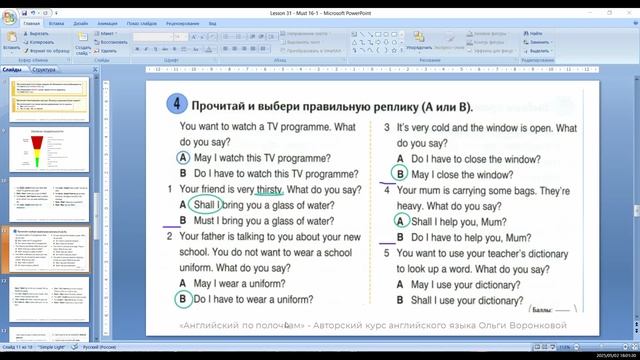
Task: Click the clear formatting icon
Action: [x=213, y=37]
